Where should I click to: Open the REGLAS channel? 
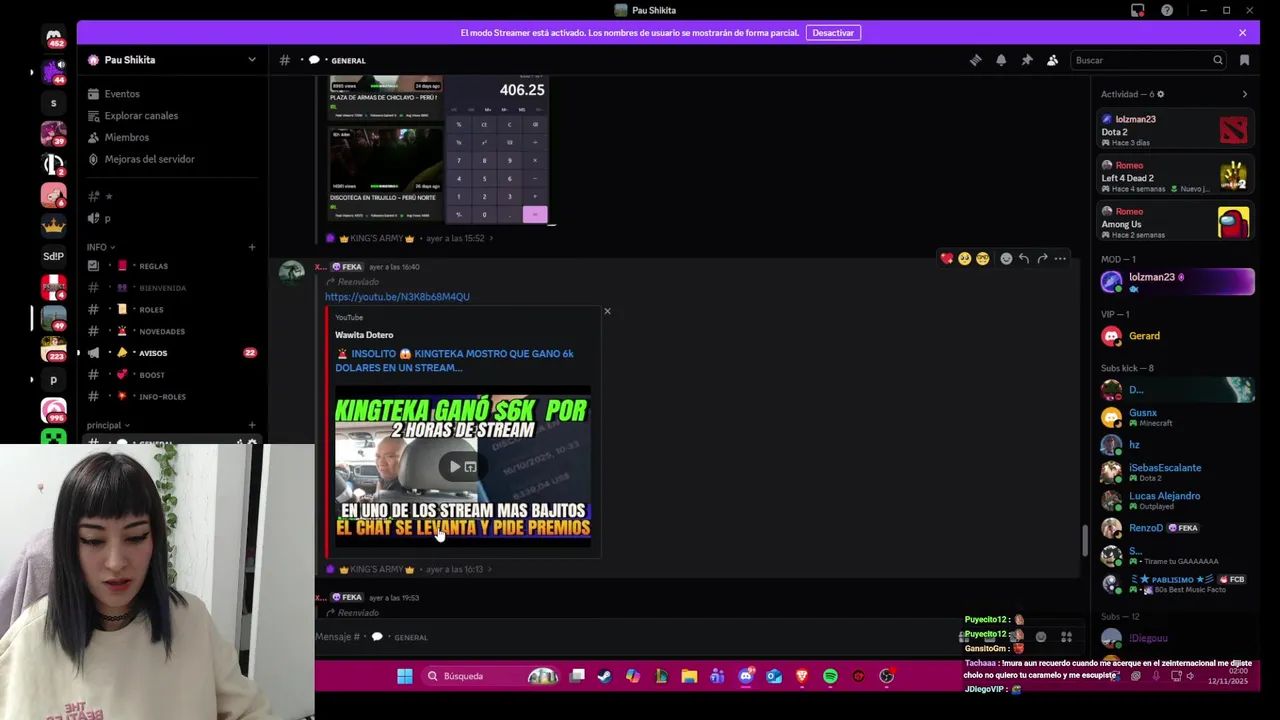click(172, 266)
